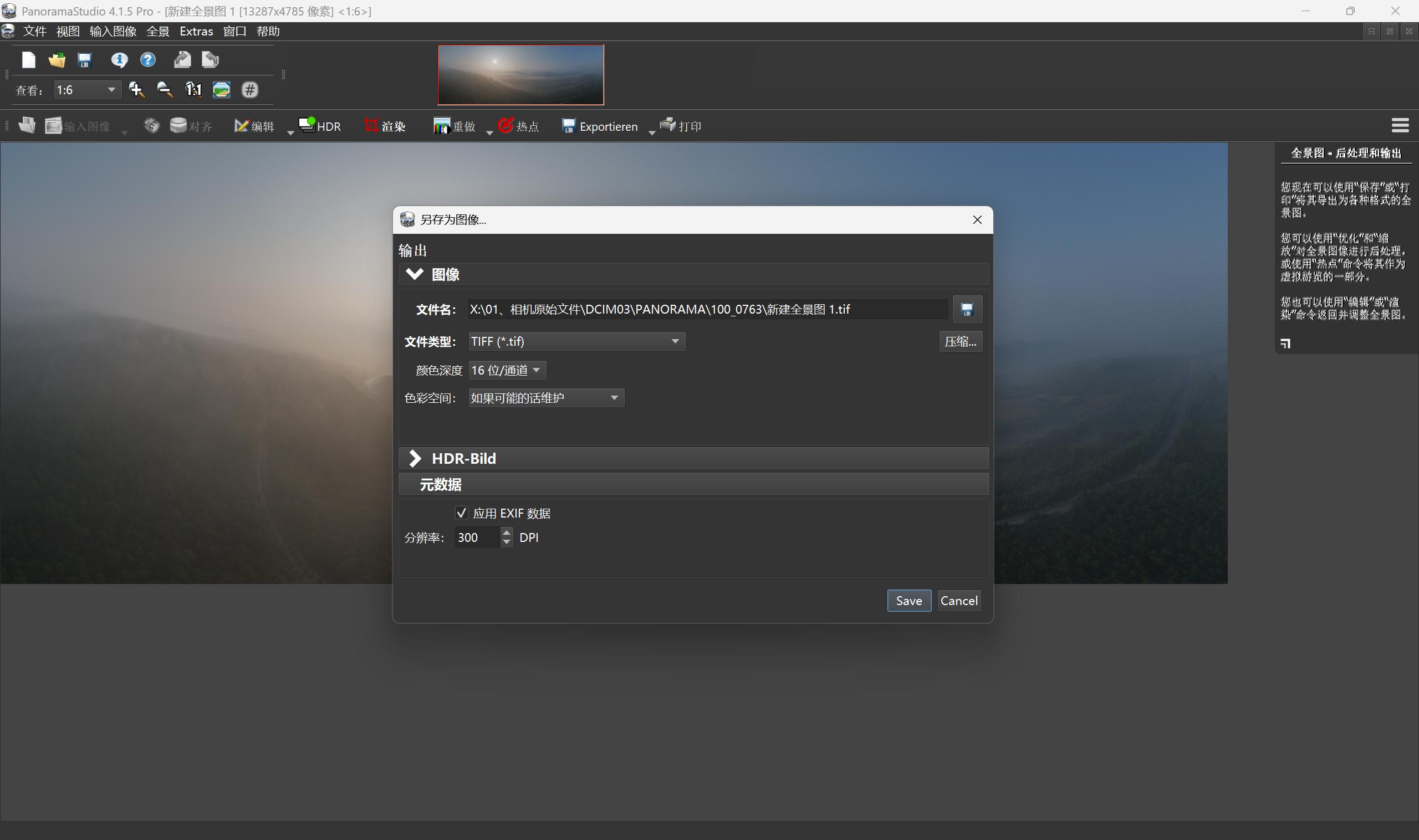Open the hamburger menu at right

[x=1400, y=125]
